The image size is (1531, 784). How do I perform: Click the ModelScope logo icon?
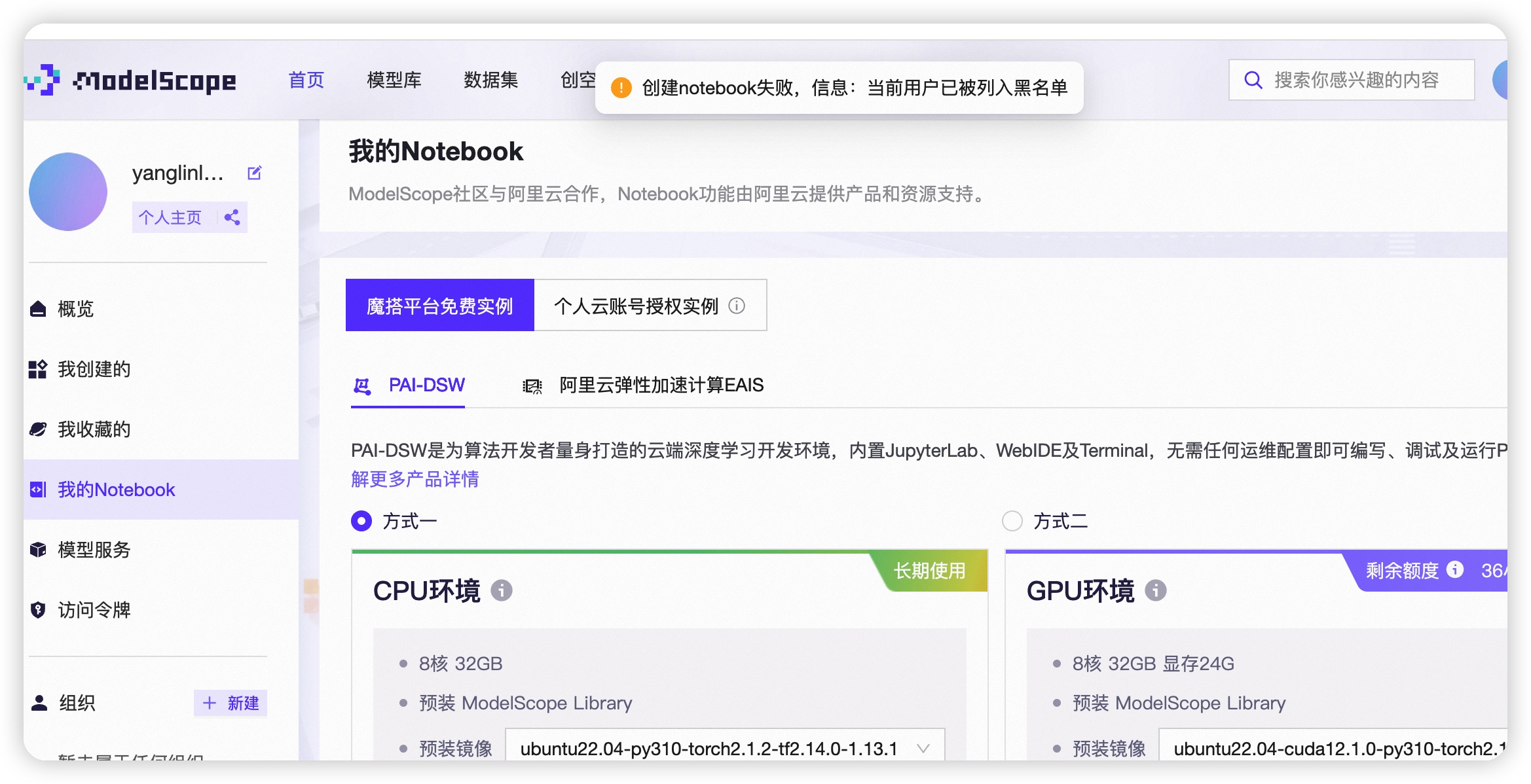[43, 80]
